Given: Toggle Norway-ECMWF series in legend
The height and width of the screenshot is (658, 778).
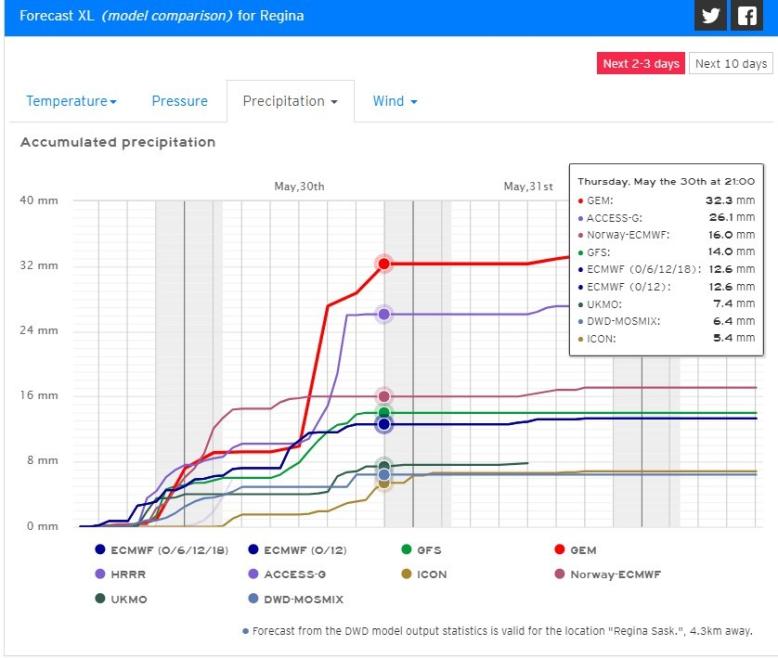Looking at the screenshot, I should [x=607, y=574].
